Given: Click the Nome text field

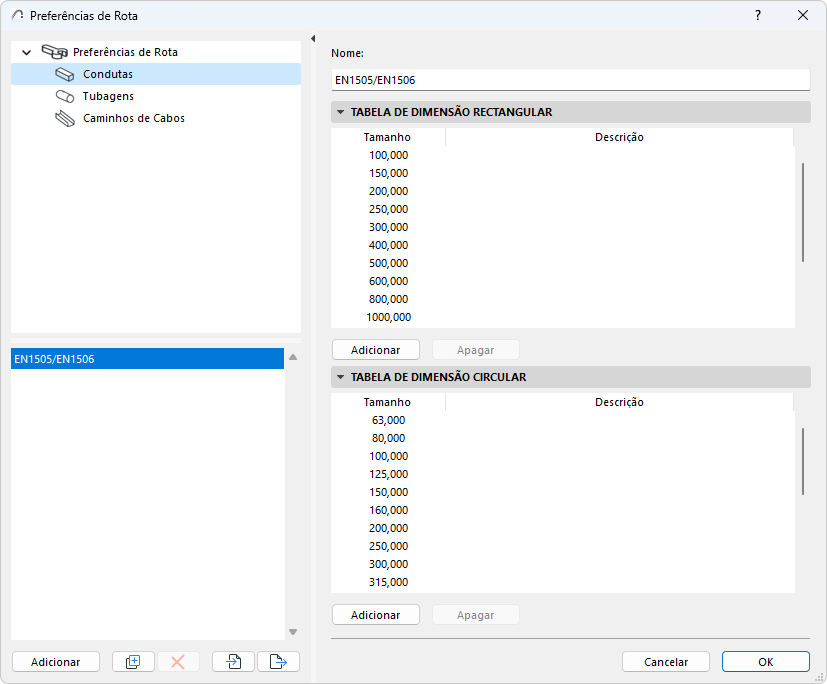Looking at the screenshot, I should point(570,79).
